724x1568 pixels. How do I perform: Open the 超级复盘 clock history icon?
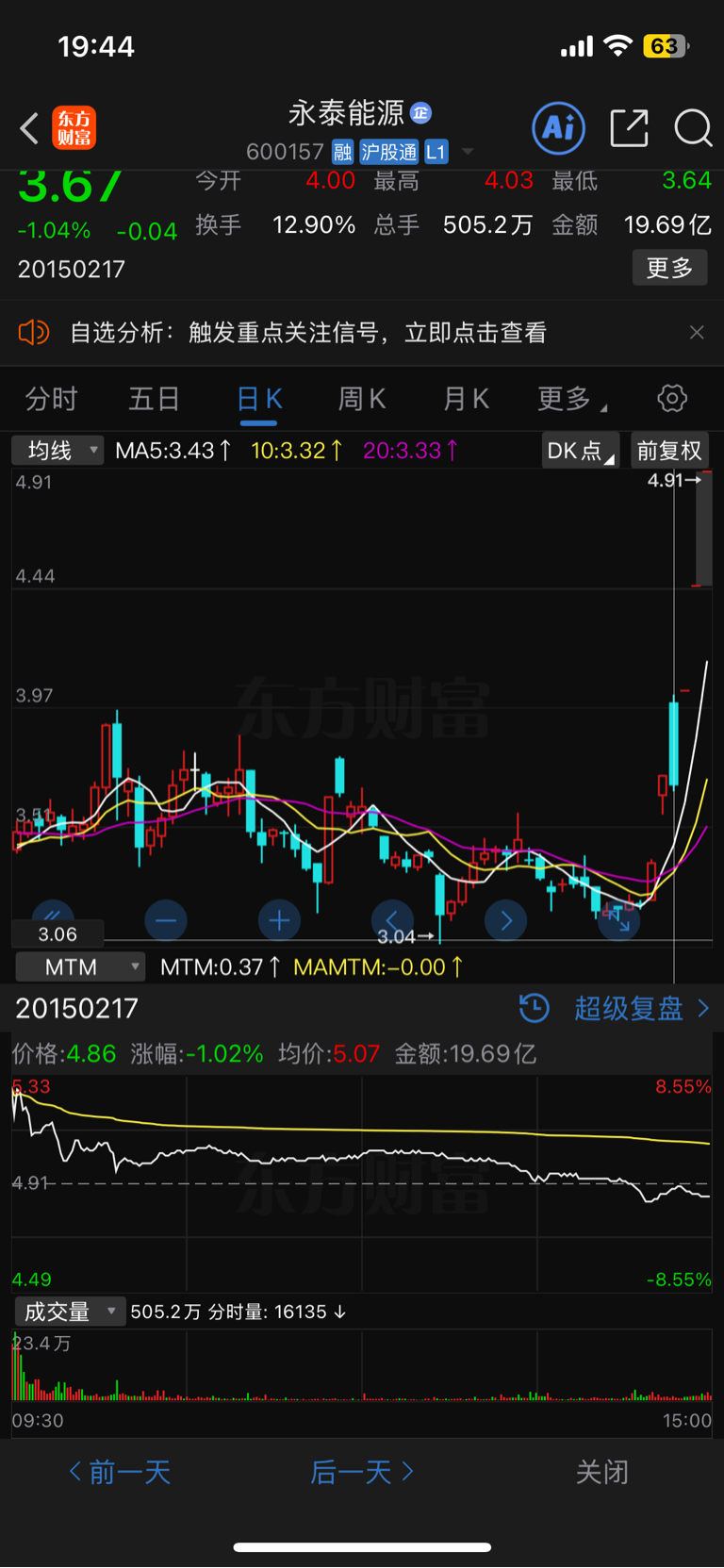click(535, 1008)
